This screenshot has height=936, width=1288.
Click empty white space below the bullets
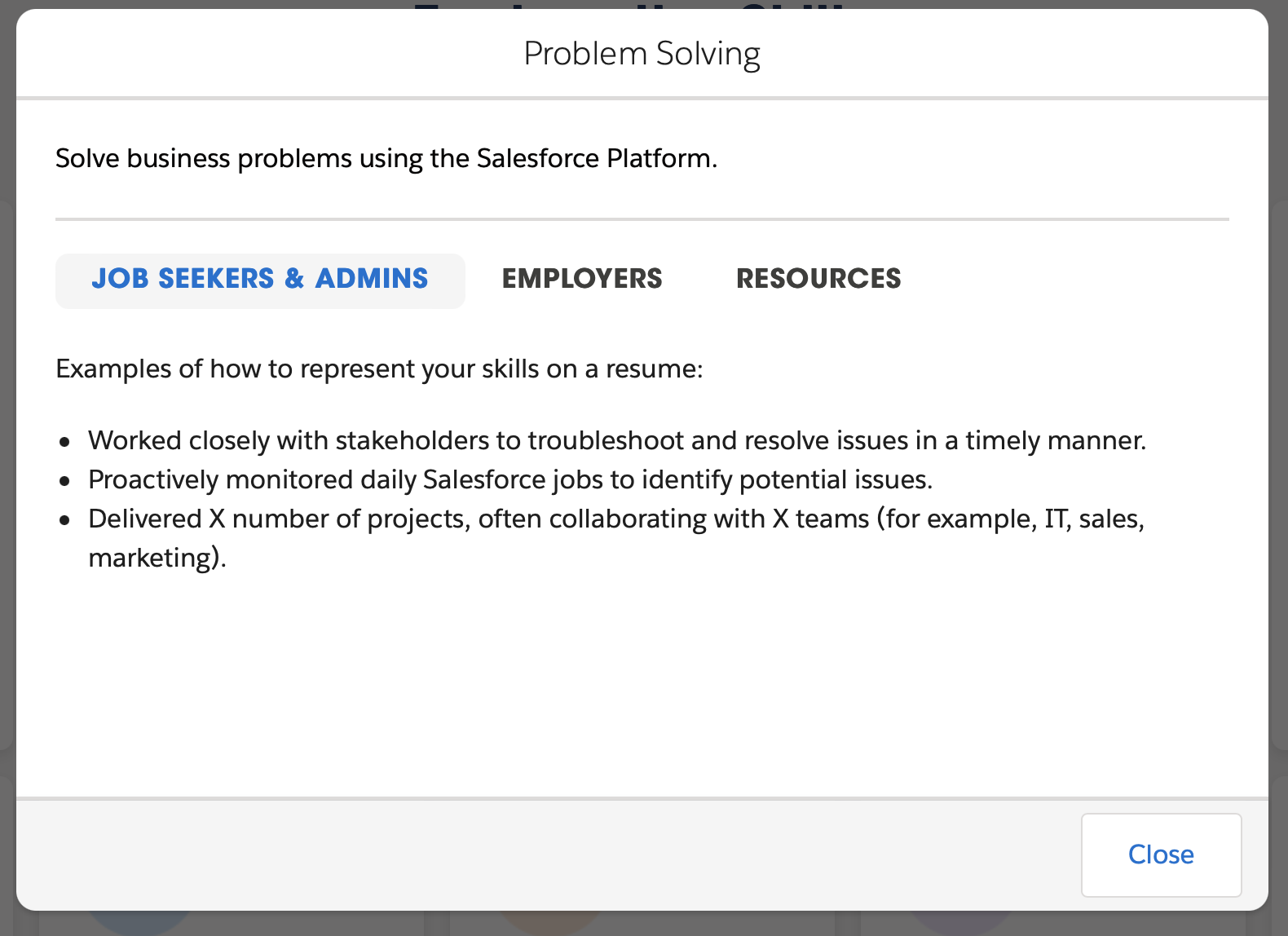tap(642, 685)
